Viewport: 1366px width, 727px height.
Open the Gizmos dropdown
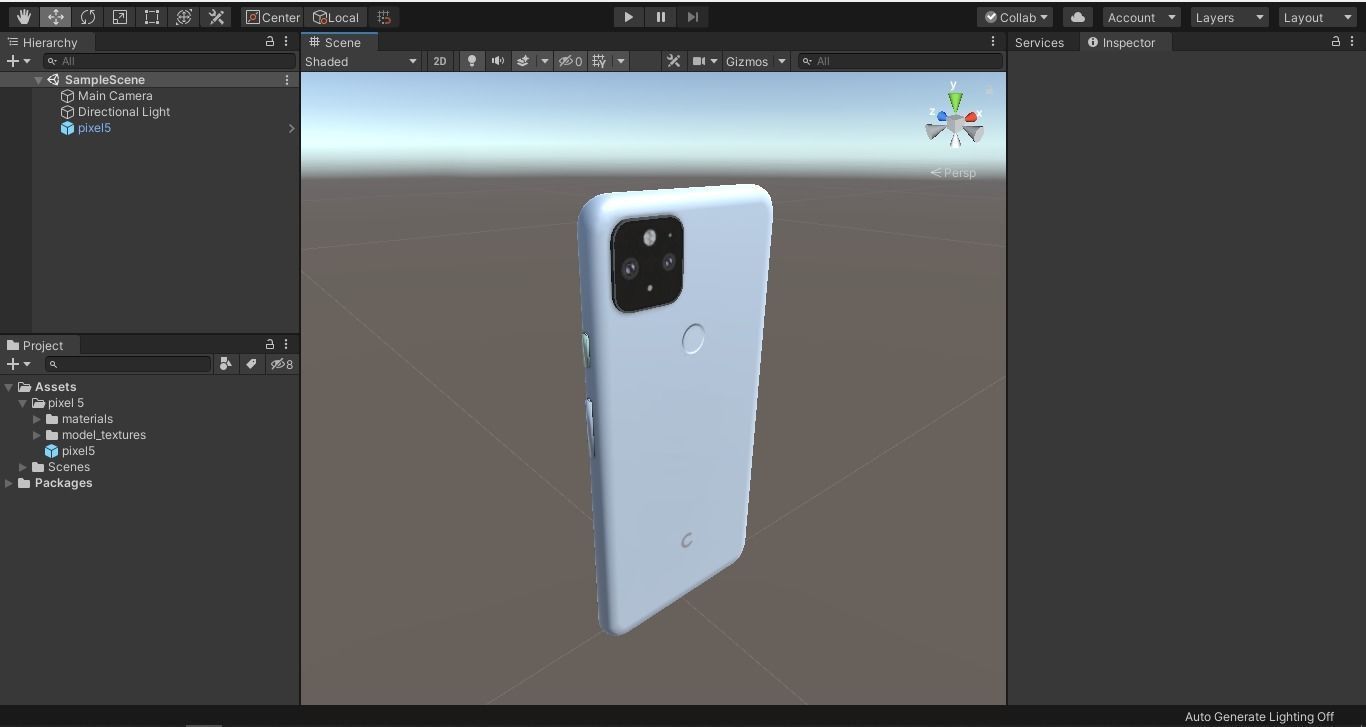755,61
